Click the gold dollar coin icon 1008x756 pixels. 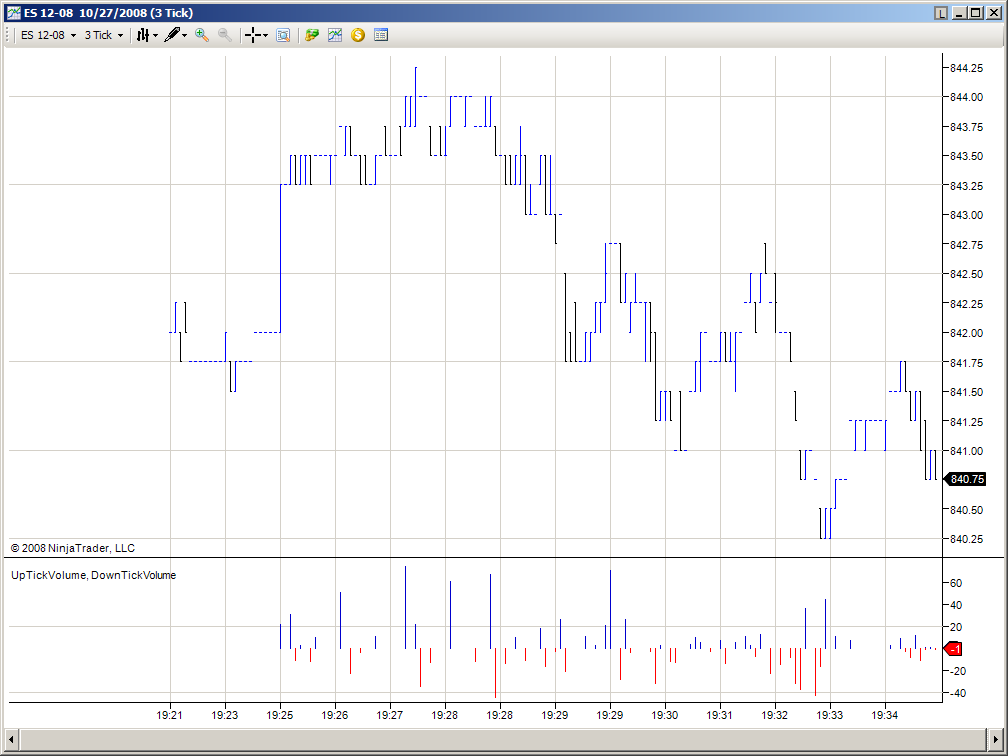(358, 35)
